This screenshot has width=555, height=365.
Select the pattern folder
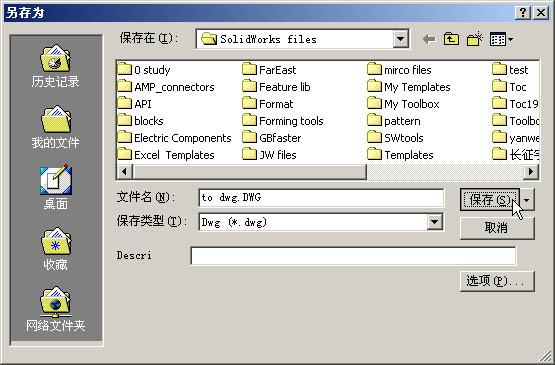[x=394, y=121]
